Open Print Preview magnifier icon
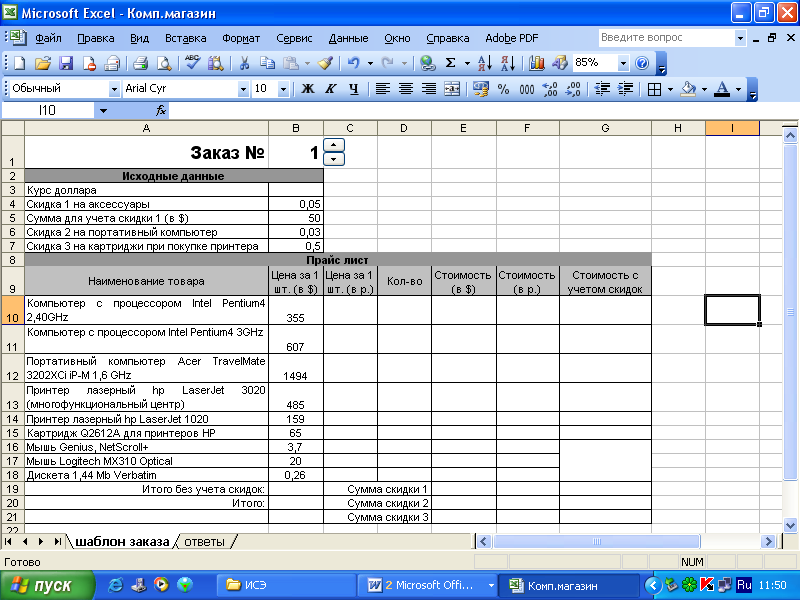 pos(164,63)
